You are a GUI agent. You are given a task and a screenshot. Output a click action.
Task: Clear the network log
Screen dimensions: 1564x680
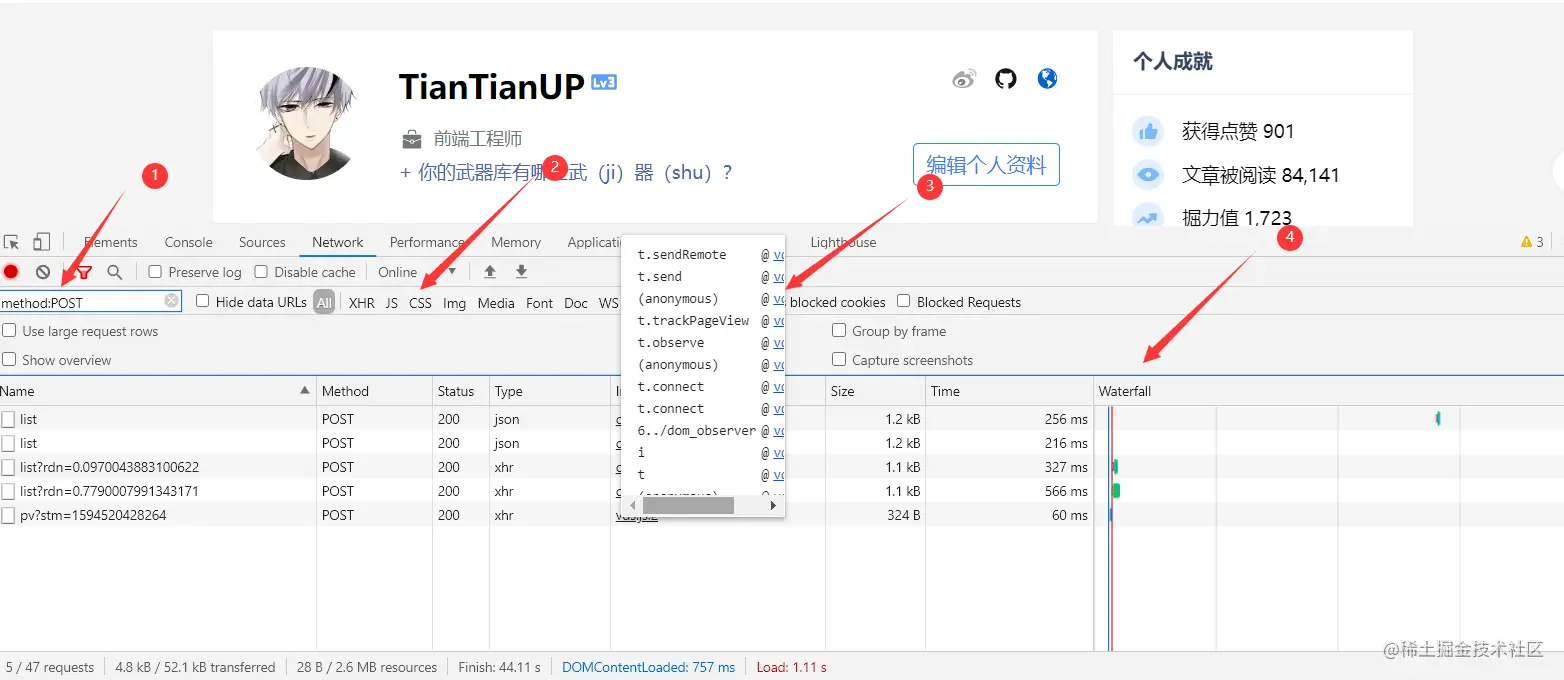click(43, 272)
